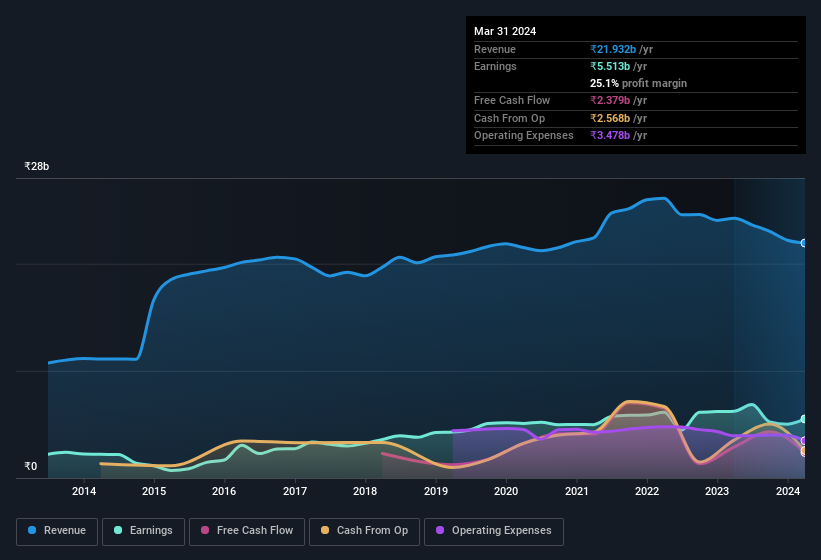Disable the Cash From Op legend entry
Image resolution: width=821 pixels, height=560 pixels.
pyautogui.click(x=363, y=531)
